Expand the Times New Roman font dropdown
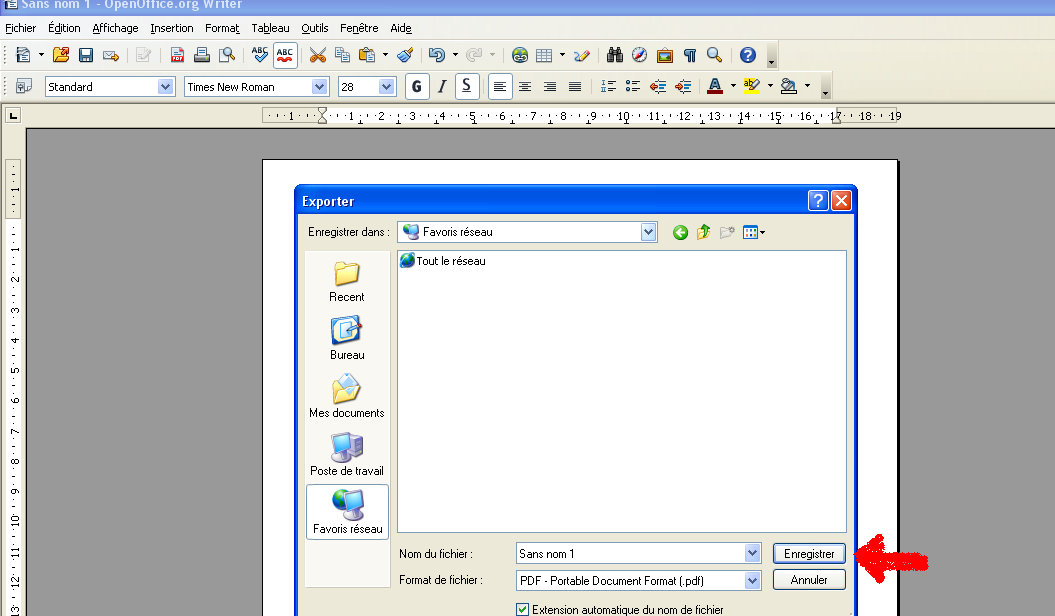 point(320,87)
